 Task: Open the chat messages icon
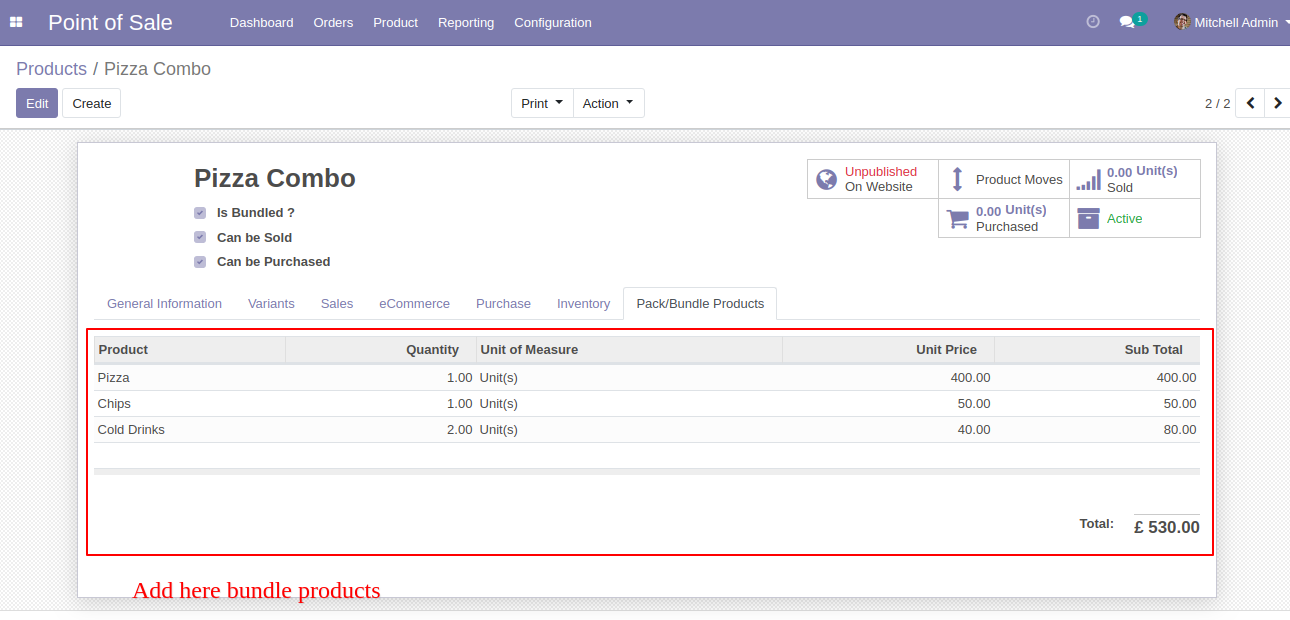[1127, 22]
